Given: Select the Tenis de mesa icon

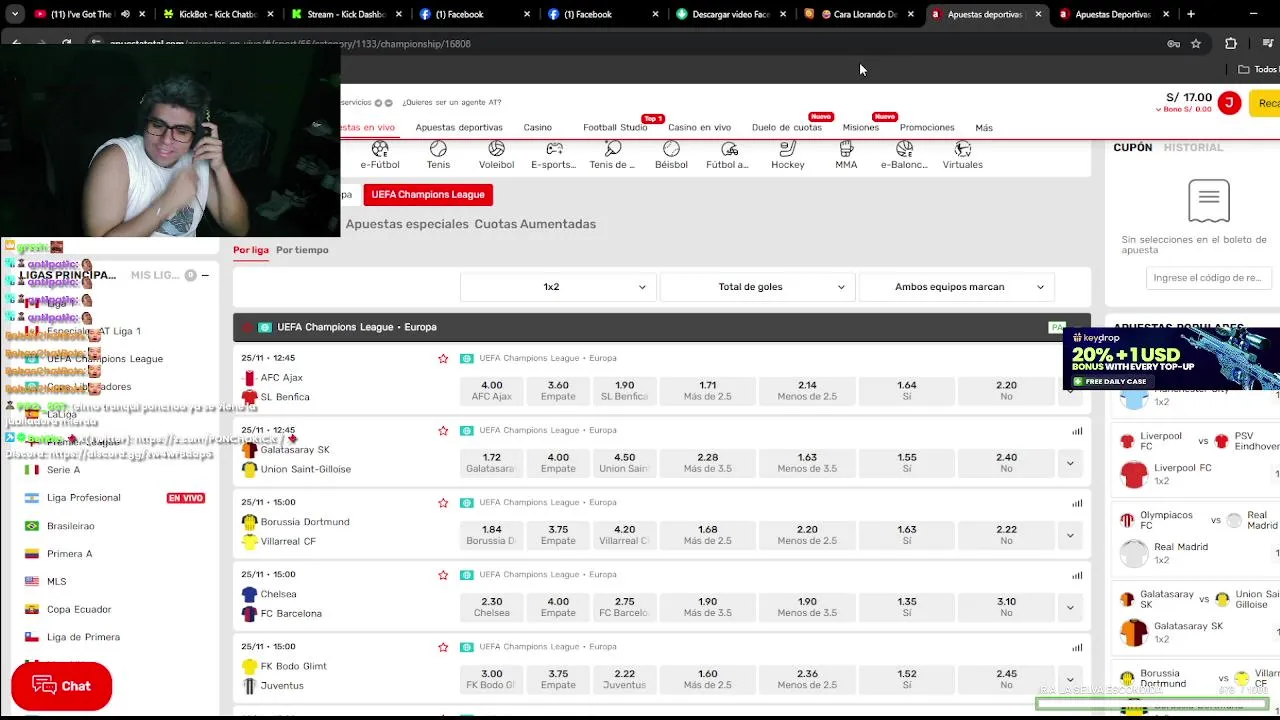Looking at the screenshot, I should (612, 155).
